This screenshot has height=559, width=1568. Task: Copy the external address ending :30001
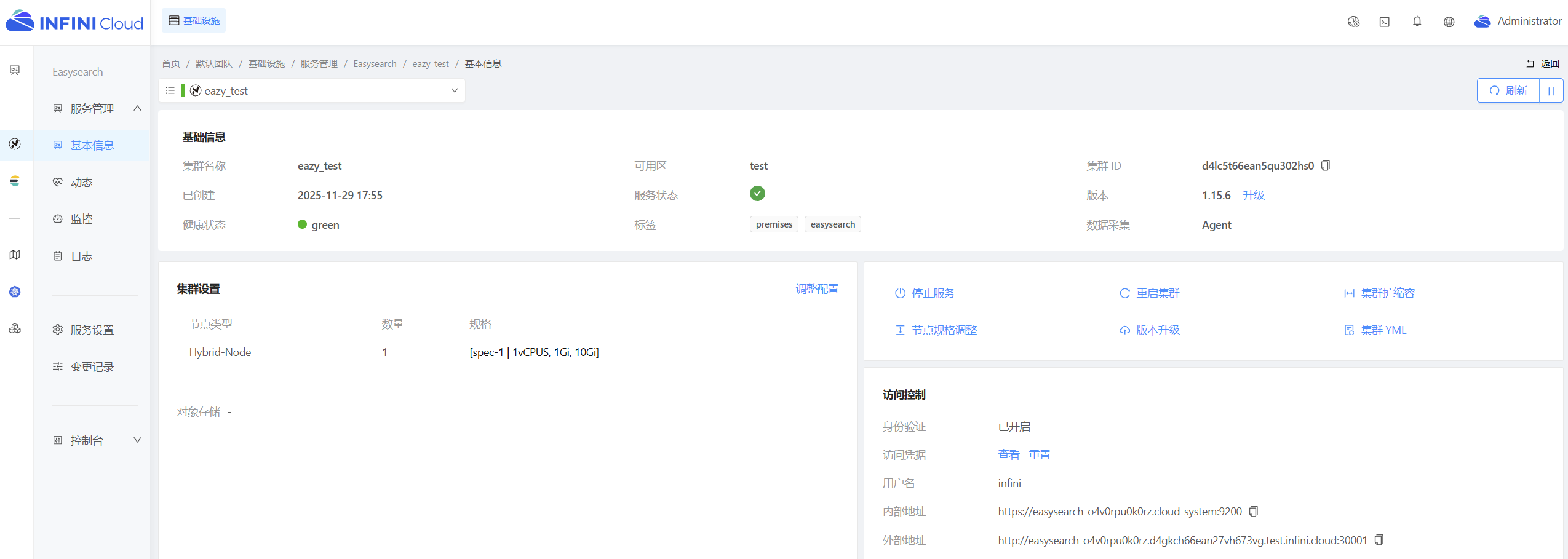(x=1379, y=540)
